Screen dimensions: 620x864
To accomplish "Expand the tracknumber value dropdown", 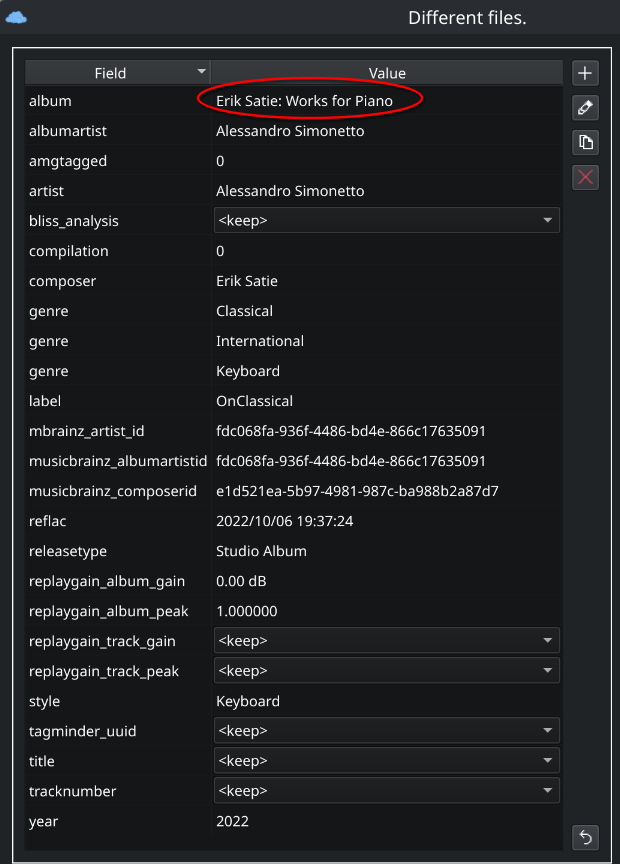I will pyautogui.click(x=386, y=791).
